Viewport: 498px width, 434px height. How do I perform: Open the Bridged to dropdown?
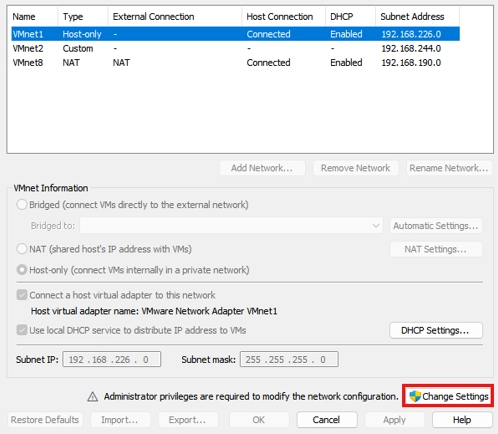231,226
